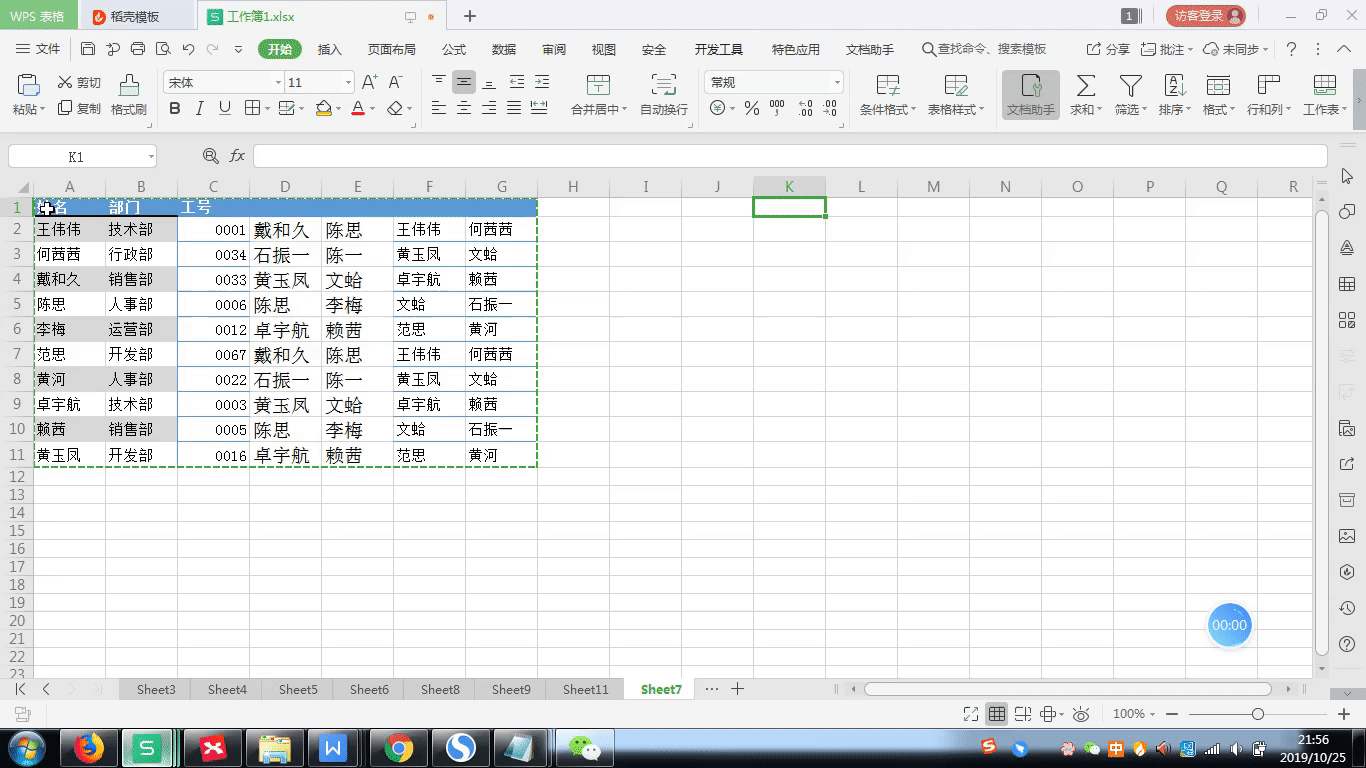Click the 访客登录 guest login button
This screenshot has height=768, width=1366.
pos(1205,16)
